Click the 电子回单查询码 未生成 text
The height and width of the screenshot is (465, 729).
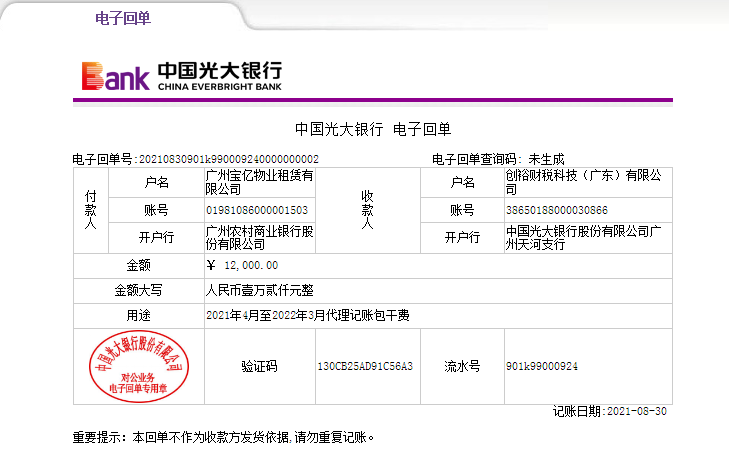[x=498, y=159]
